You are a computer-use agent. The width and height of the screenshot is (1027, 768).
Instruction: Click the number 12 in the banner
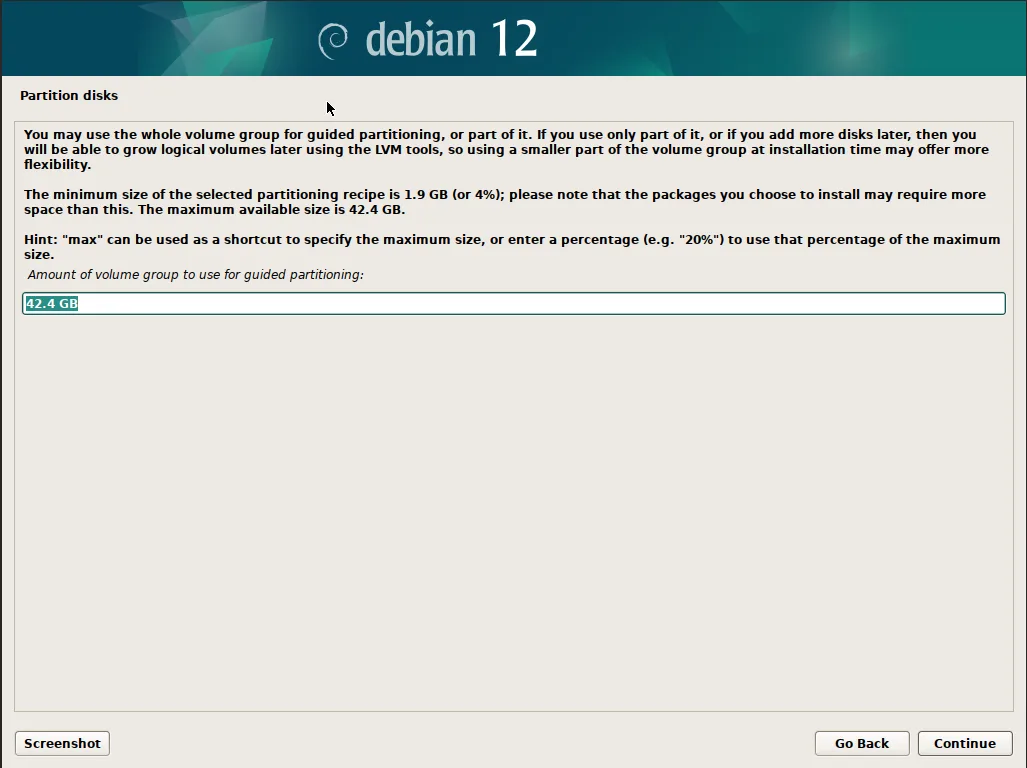click(x=514, y=39)
